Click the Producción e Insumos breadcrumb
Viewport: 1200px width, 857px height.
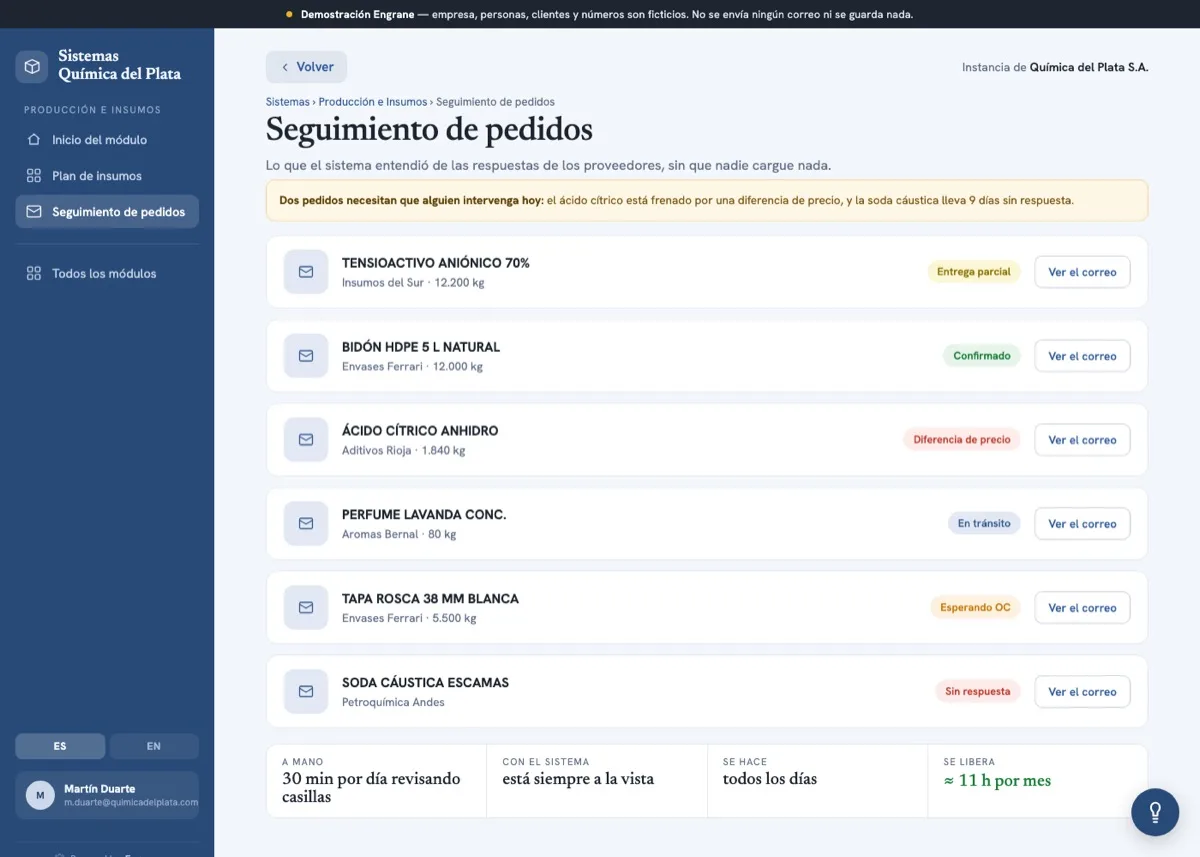(373, 102)
